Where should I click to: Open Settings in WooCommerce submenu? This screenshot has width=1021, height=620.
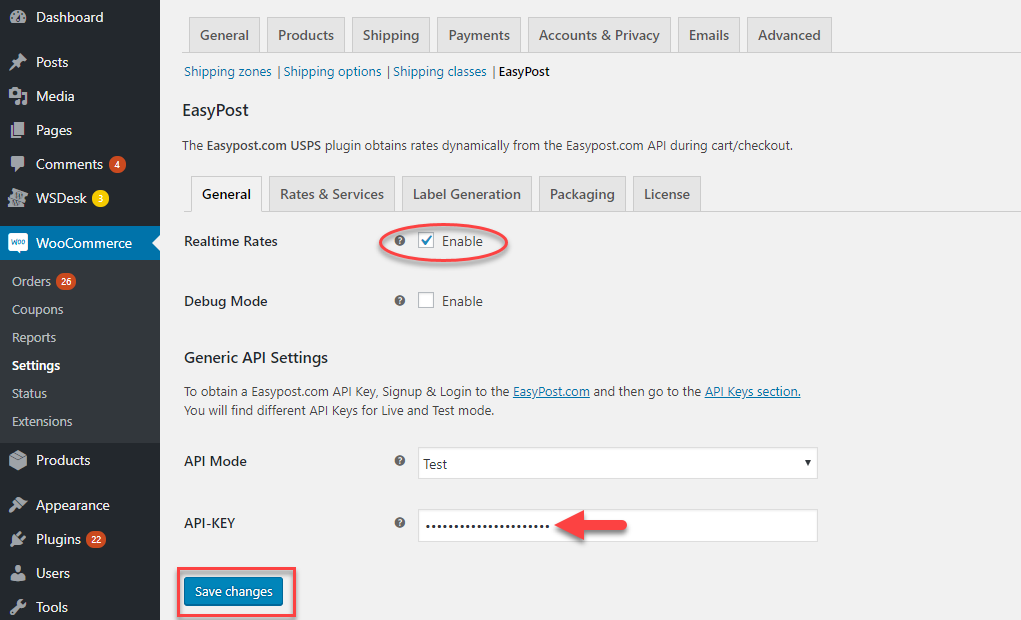(x=36, y=365)
